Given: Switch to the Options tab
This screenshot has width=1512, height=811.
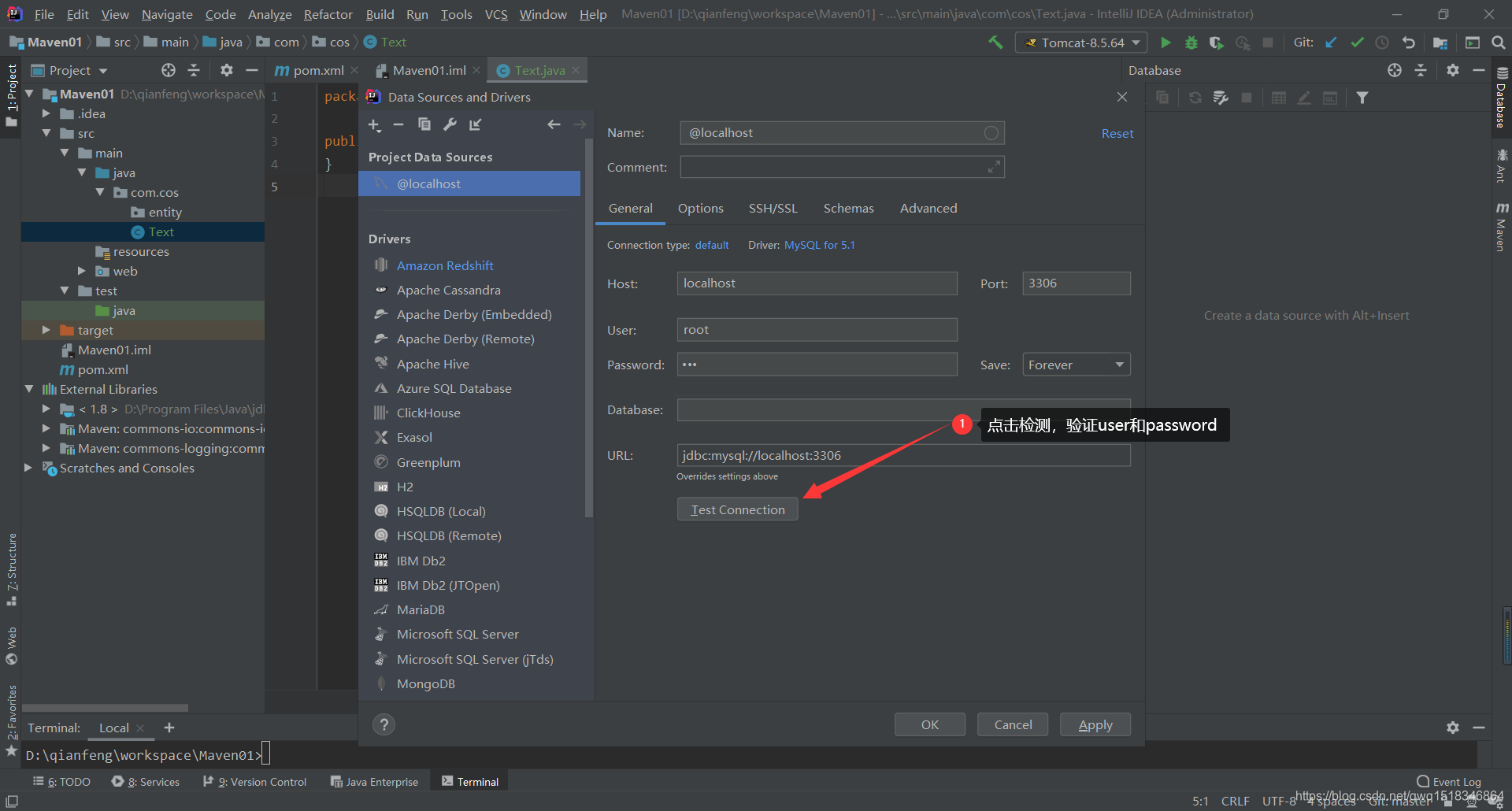Looking at the screenshot, I should [700, 208].
